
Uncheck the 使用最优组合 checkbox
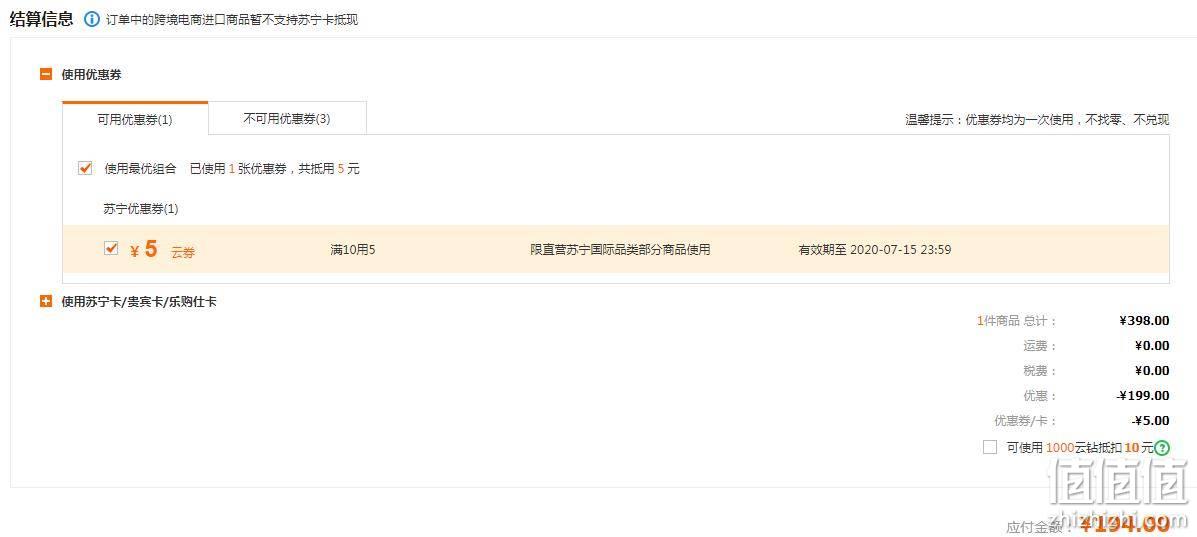point(85,168)
